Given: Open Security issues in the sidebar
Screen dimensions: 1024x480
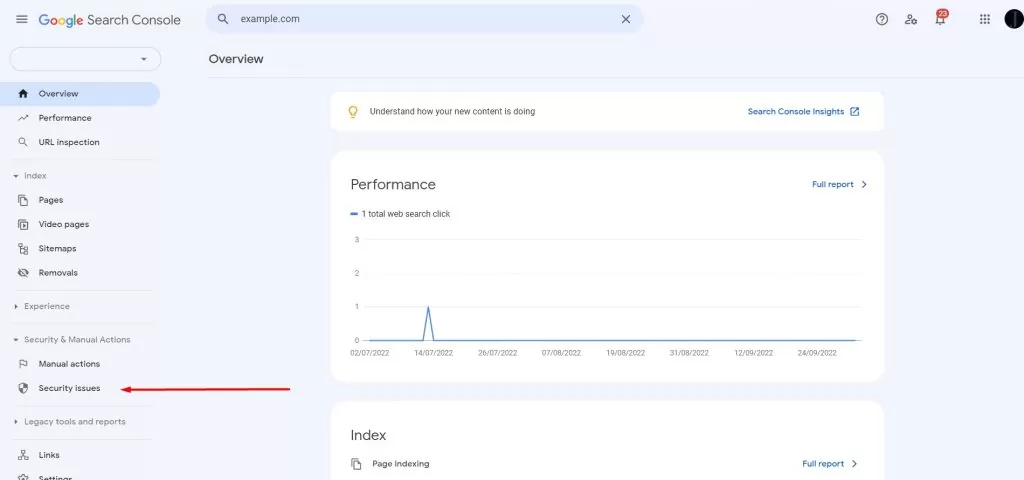Looking at the screenshot, I should pos(69,389).
